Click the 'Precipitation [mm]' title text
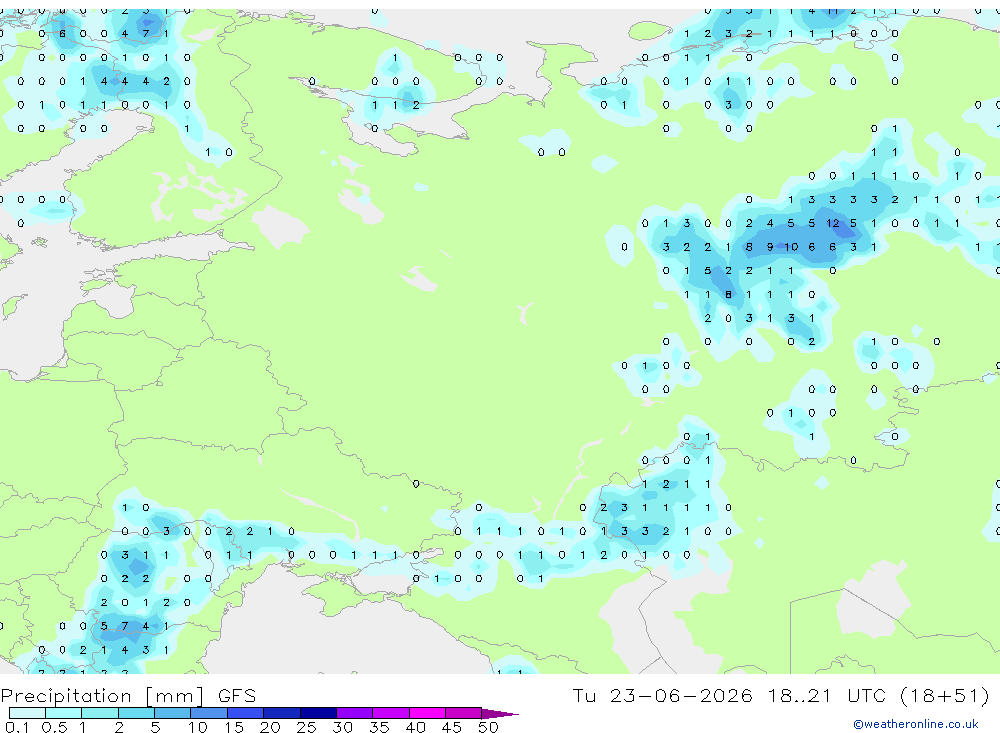The image size is (1000, 733). (102, 695)
